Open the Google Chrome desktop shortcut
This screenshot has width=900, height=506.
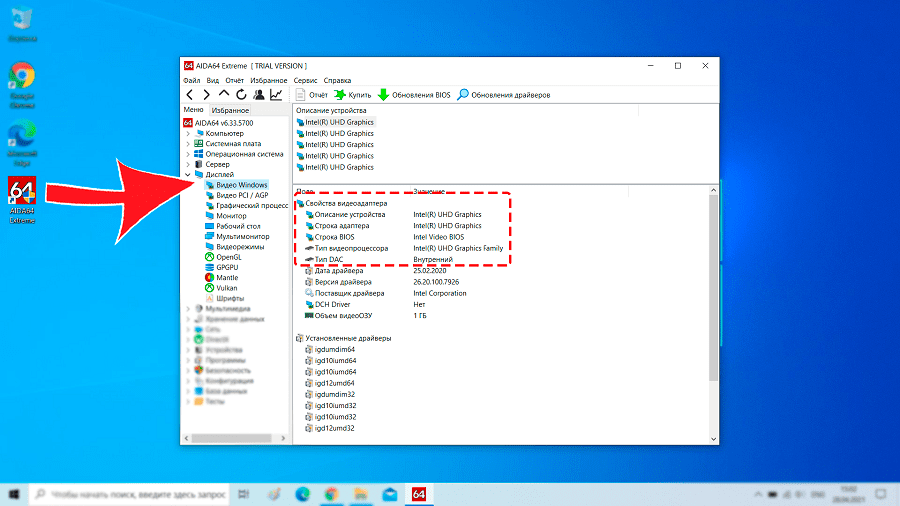22,85
